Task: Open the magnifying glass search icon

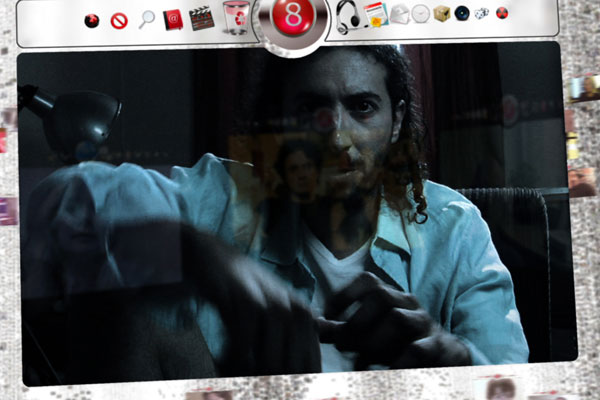Action: 147,18
